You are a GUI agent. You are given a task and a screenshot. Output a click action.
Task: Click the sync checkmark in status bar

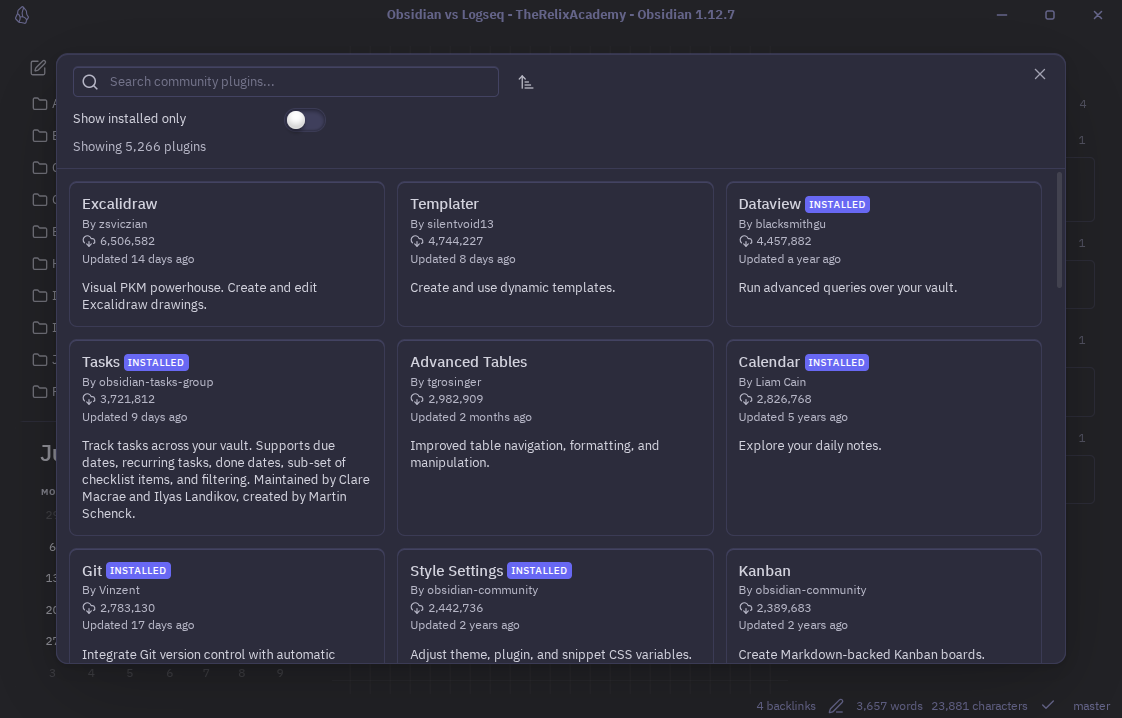(x=1048, y=706)
